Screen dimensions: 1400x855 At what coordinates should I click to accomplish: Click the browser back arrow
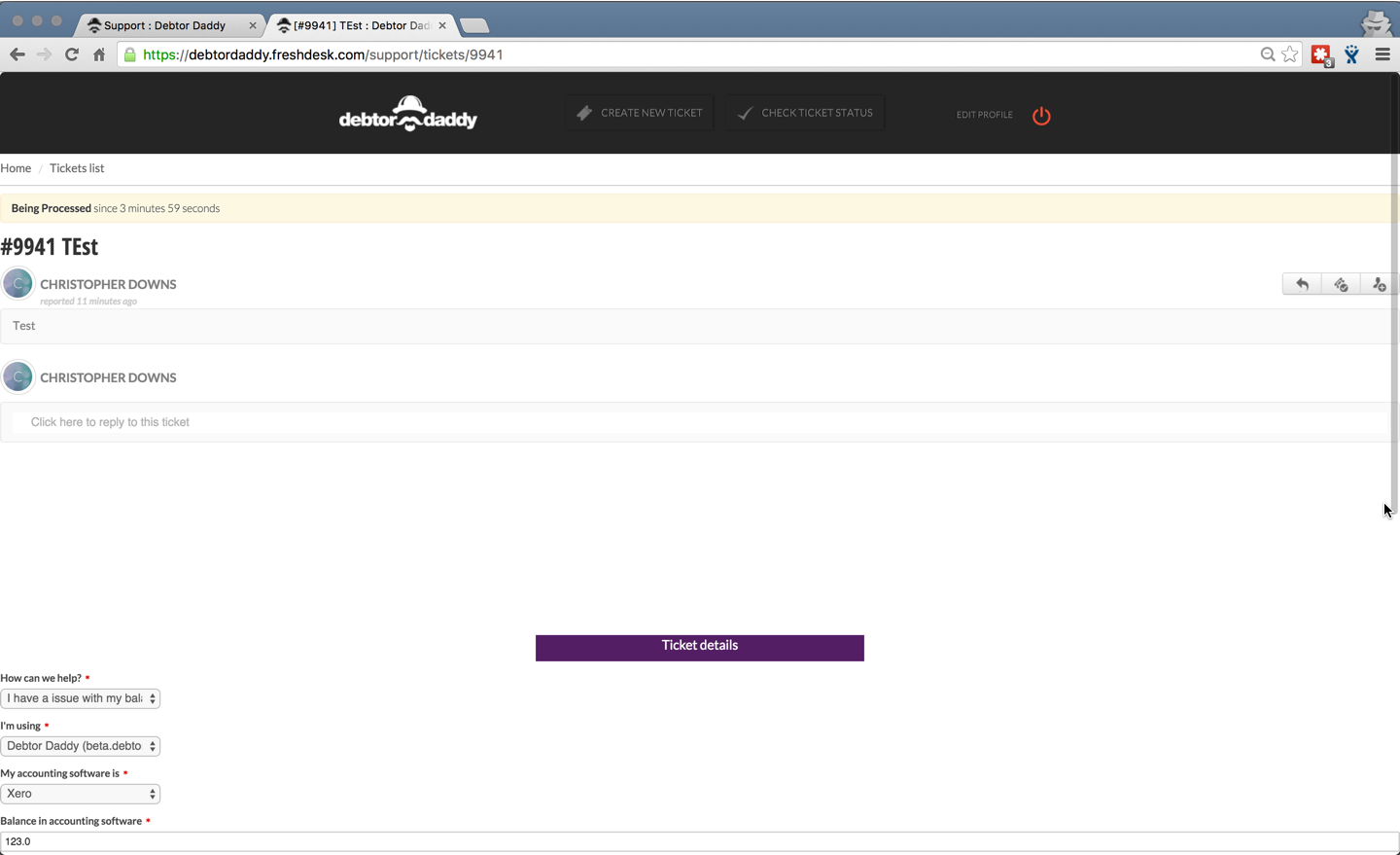coord(17,54)
